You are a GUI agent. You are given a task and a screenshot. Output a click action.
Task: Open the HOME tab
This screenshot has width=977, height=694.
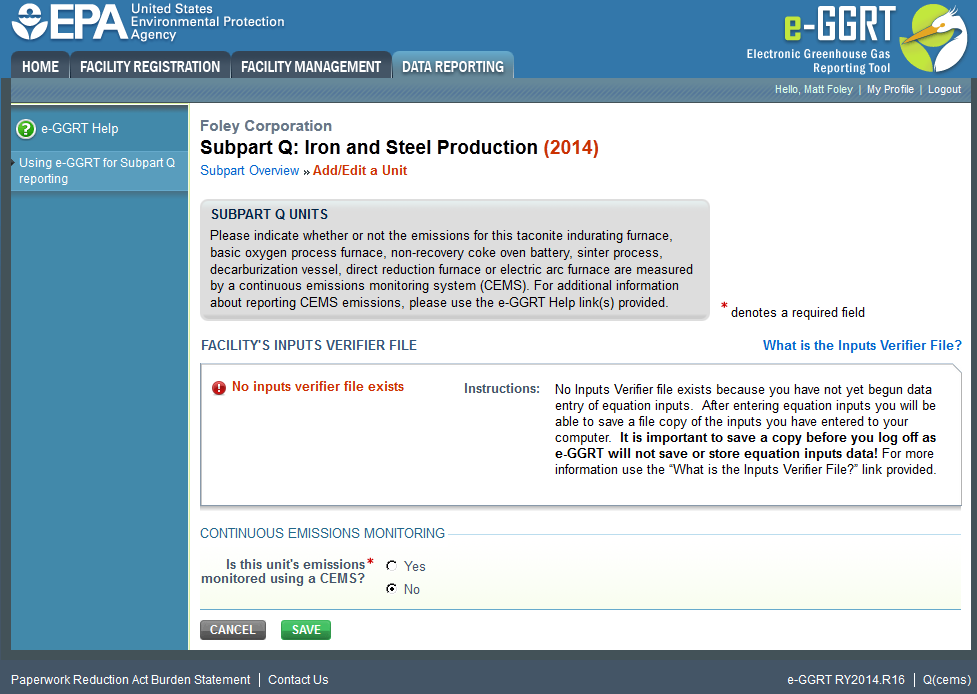coord(41,66)
